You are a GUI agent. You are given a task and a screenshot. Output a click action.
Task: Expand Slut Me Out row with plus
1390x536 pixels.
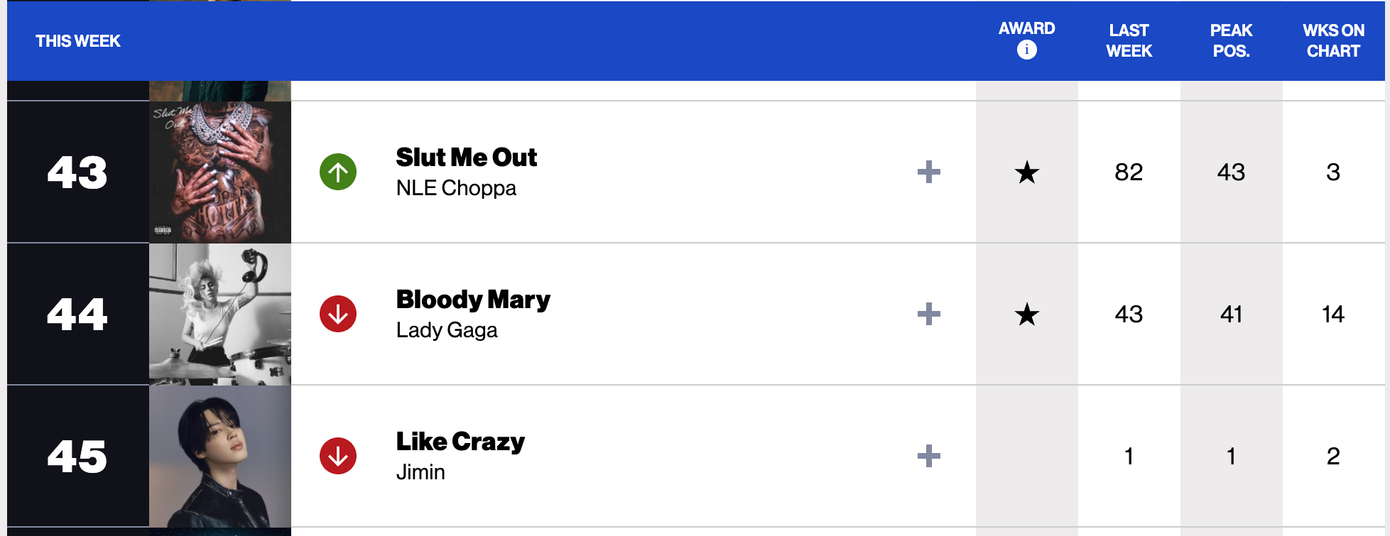929,172
